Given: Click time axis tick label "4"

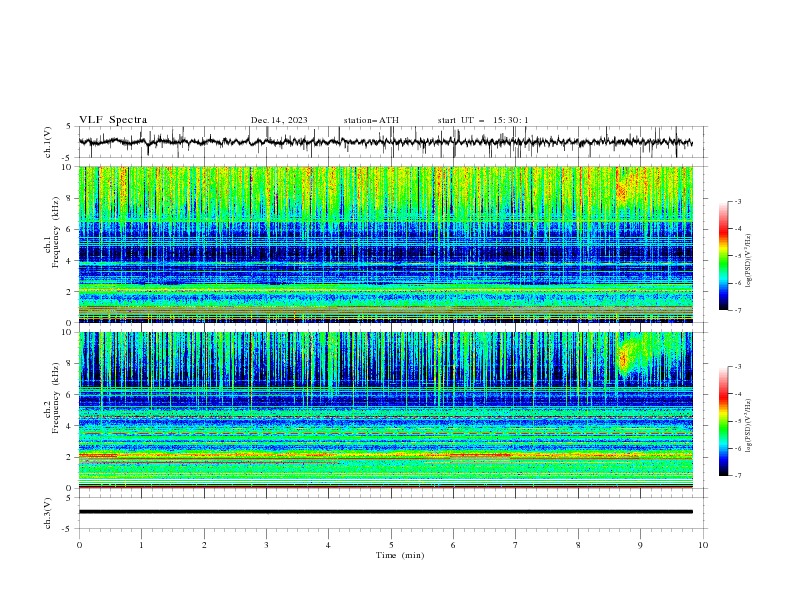Looking at the screenshot, I should point(328,545).
